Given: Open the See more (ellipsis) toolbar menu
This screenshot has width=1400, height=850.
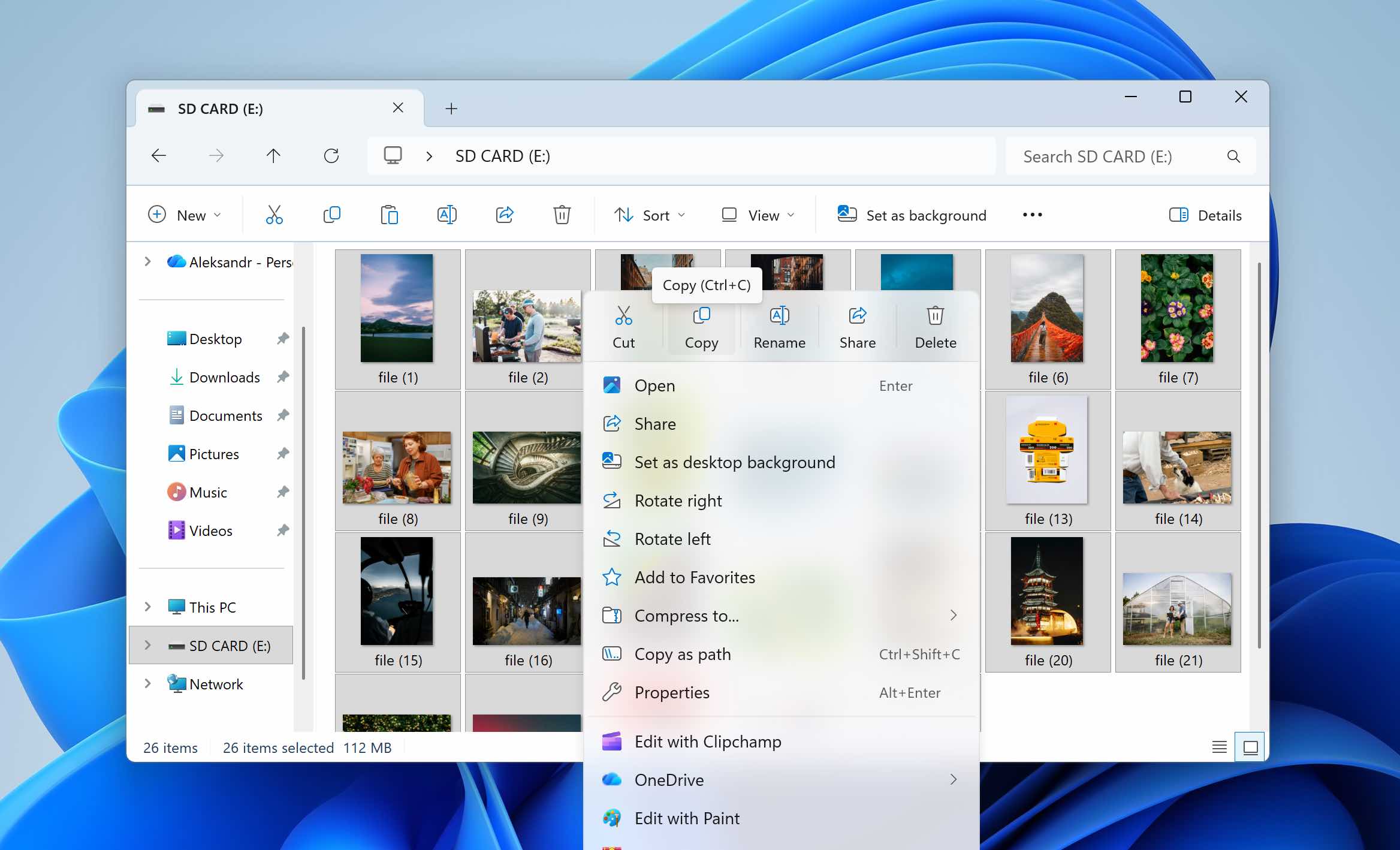Looking at the screenshot, I should 1032,215.
